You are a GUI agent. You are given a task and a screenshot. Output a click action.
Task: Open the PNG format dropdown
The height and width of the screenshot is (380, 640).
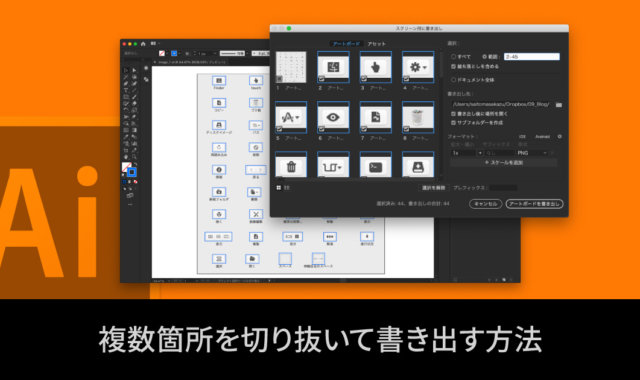point(532,153)
